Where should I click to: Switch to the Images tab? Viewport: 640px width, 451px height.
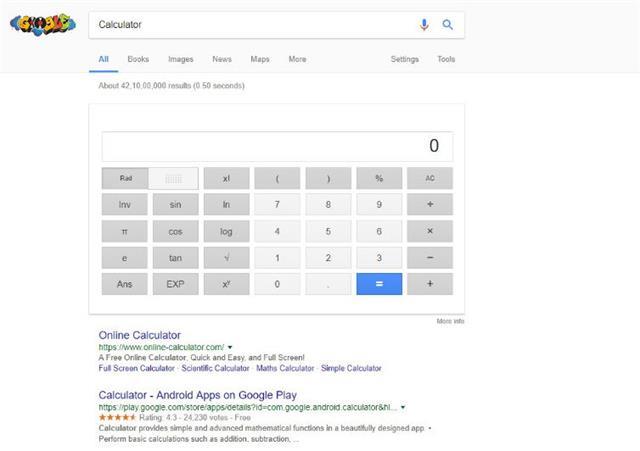point(180,59)
